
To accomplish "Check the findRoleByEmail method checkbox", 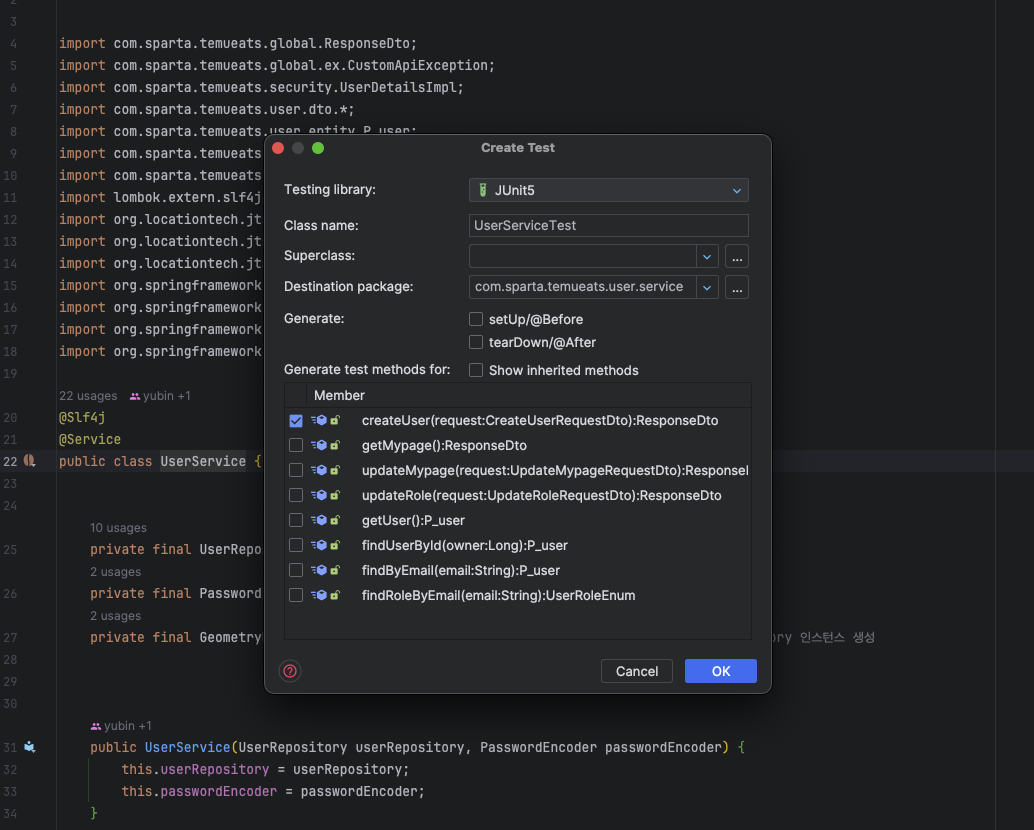I will (x=296, y=595).
